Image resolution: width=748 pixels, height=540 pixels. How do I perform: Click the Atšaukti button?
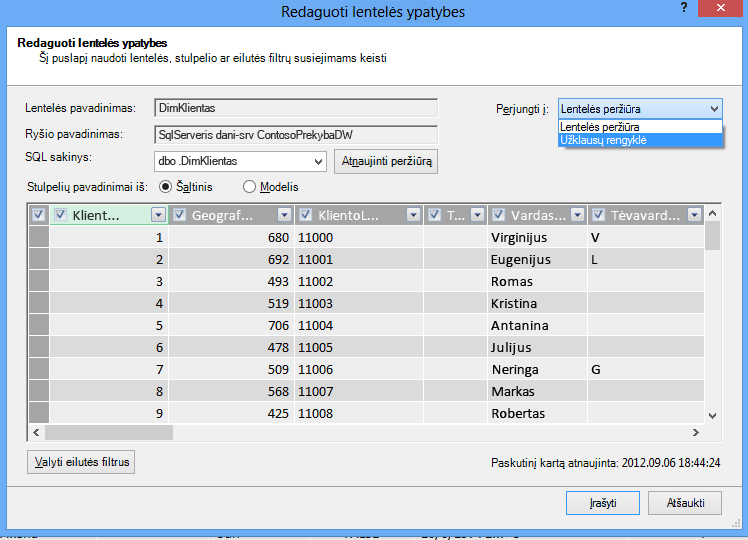pos(685,503)
